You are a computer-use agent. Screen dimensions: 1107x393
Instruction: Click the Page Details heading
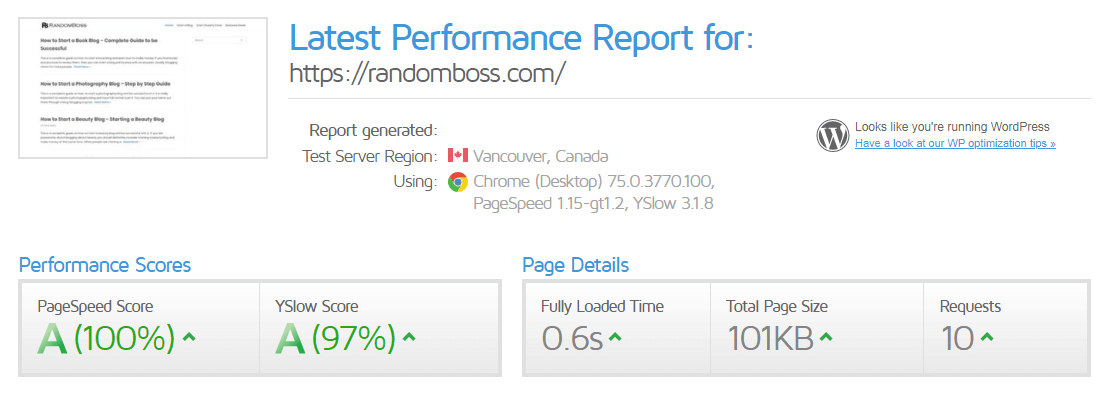pos(575,265)
